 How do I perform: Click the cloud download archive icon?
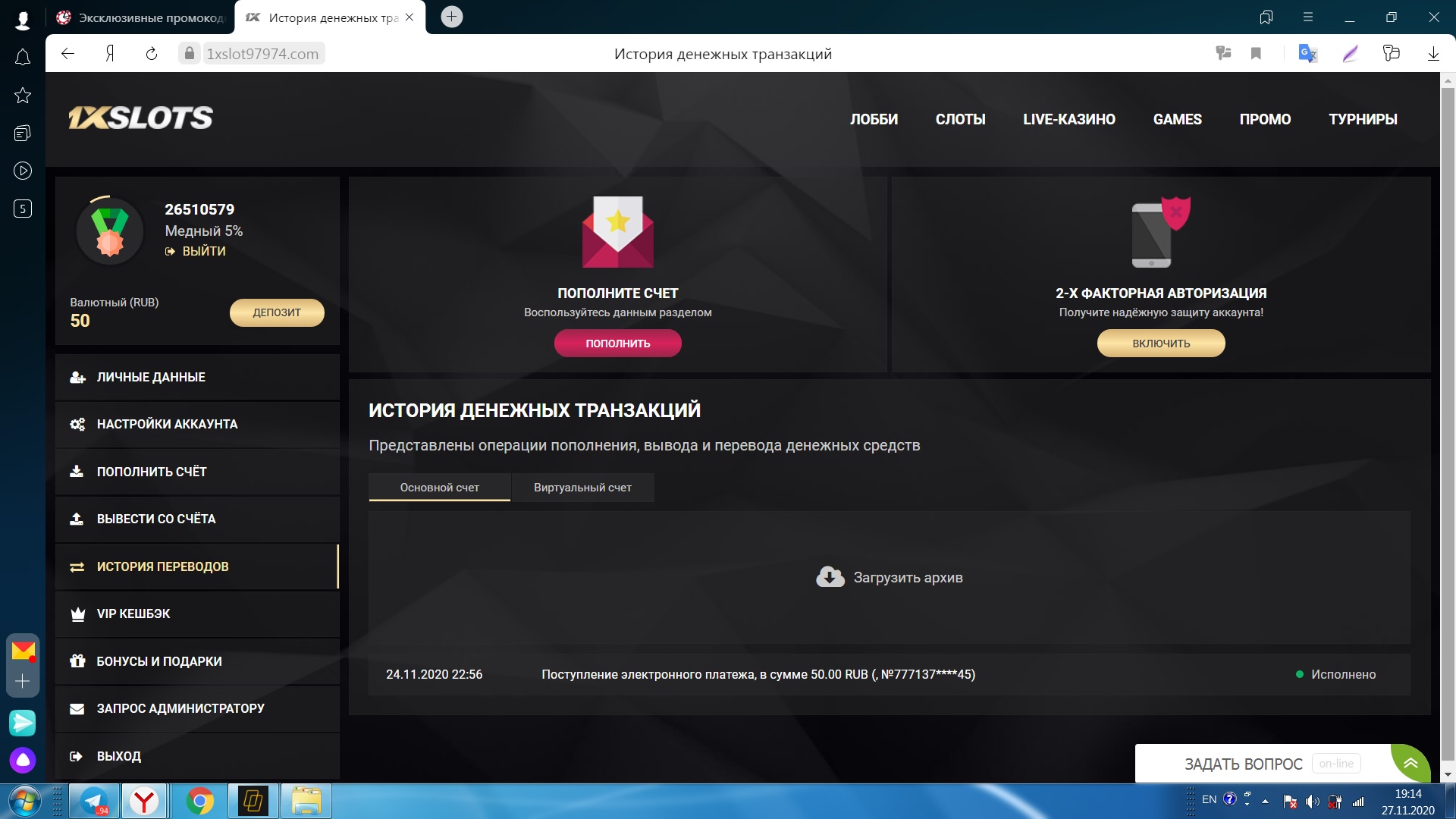pyautogui.click(x=830, y=577)
